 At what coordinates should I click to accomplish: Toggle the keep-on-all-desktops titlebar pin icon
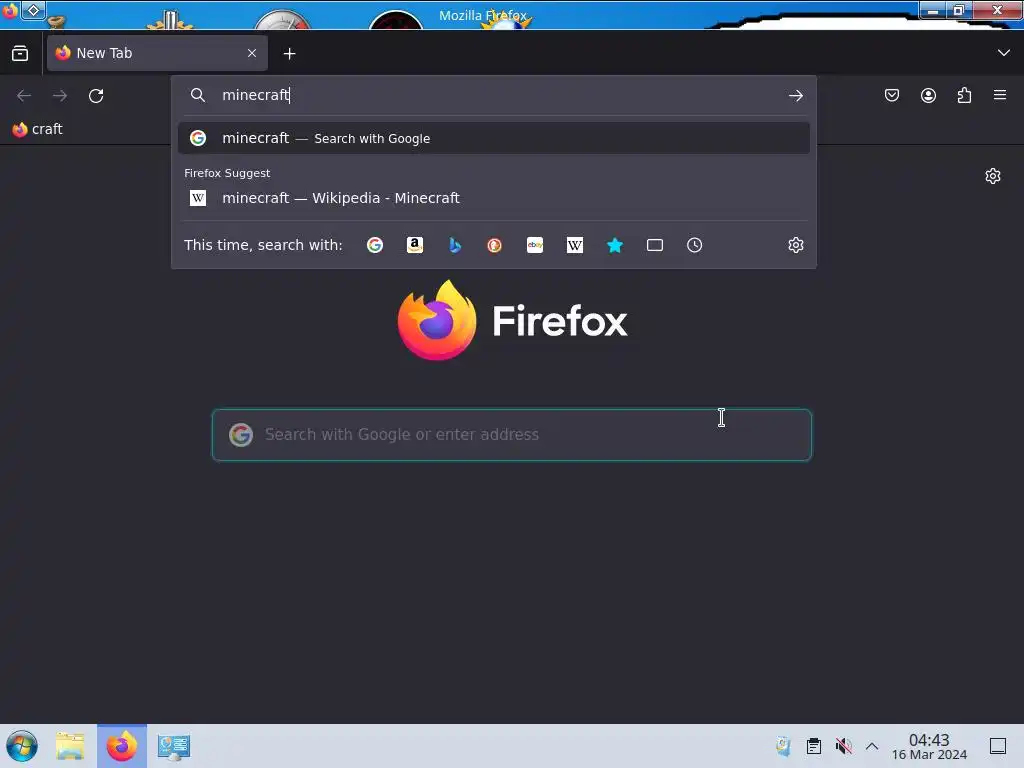coord(33,10)
